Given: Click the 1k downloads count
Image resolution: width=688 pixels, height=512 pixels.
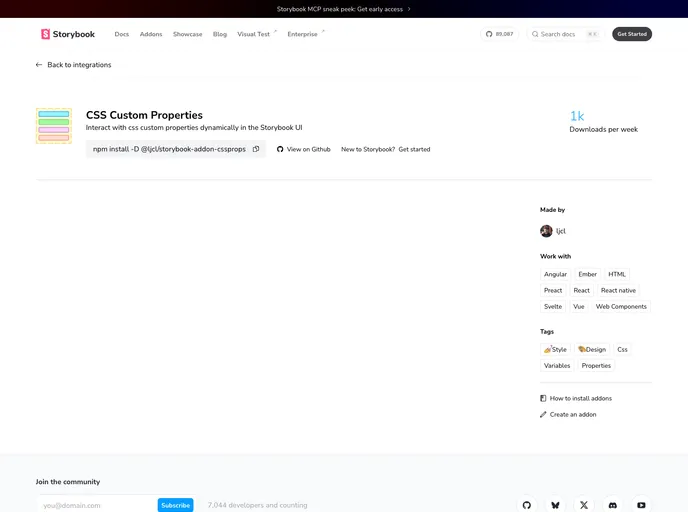Looking at the screenshot, I should [x=577, y=116].
